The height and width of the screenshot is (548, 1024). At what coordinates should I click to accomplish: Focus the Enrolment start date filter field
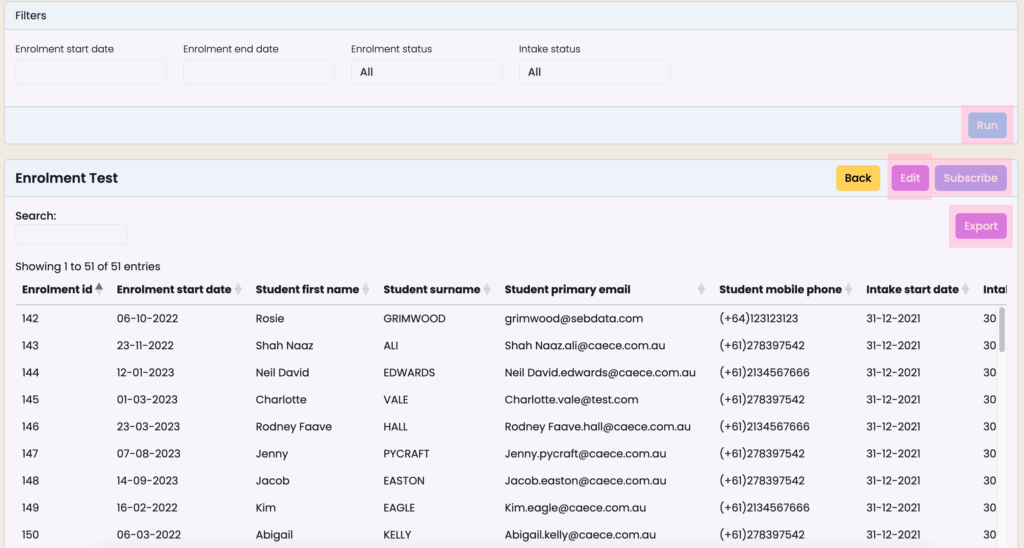point(91,72)
